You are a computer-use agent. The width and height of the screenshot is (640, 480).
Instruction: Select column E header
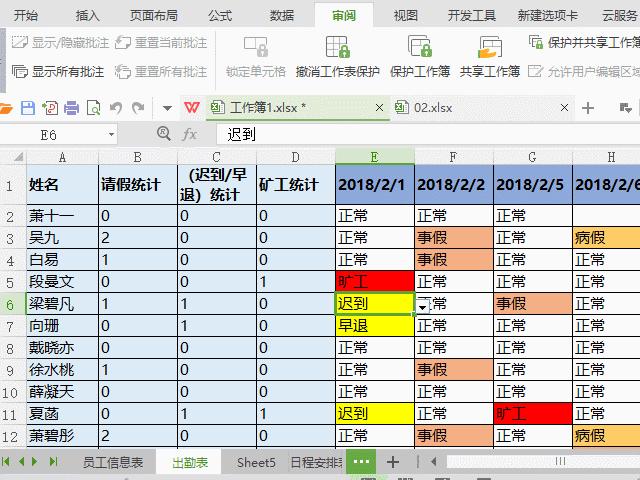coord(374,157)
